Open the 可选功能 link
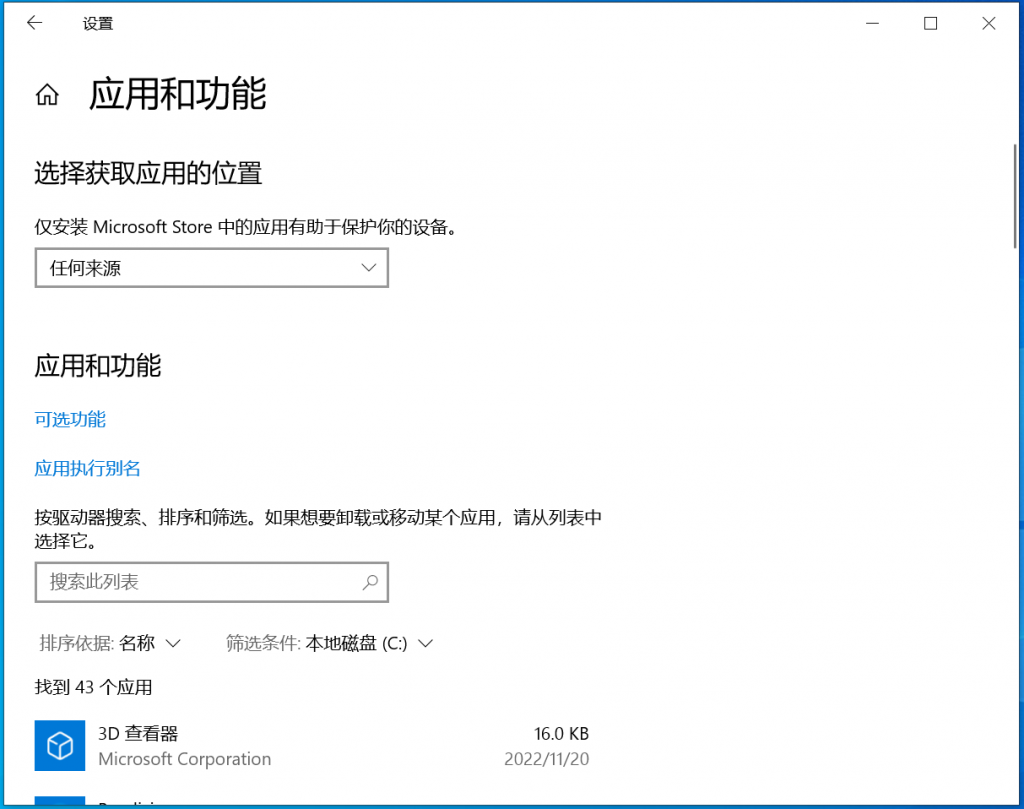This screenshot has width=1024, height=809. [70, 419]
